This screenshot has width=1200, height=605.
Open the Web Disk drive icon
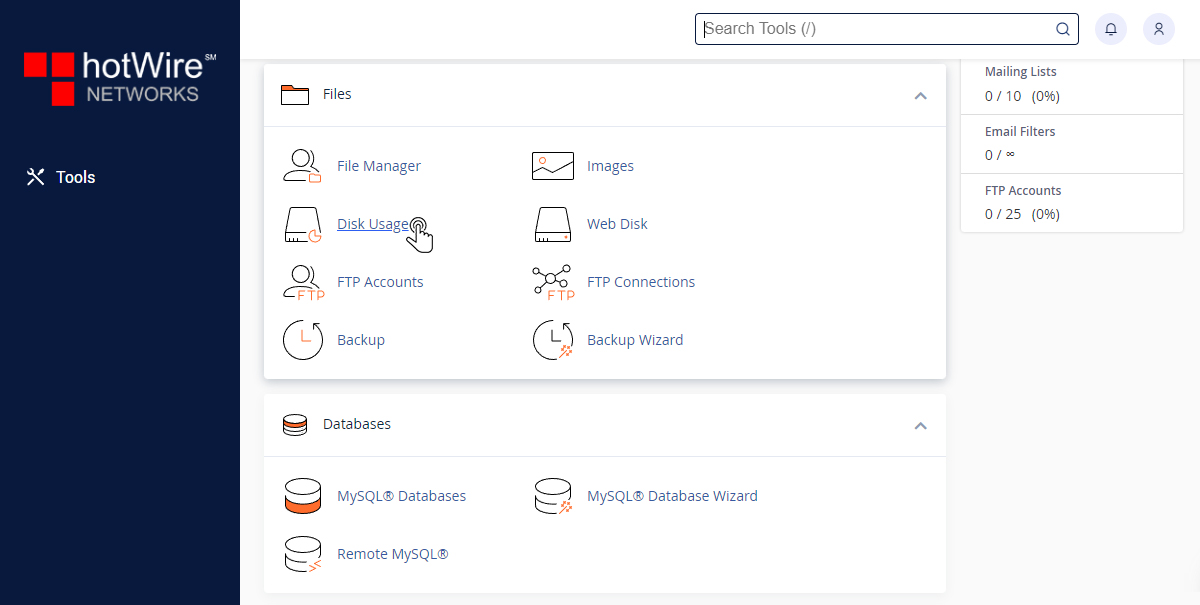[552, 224]
